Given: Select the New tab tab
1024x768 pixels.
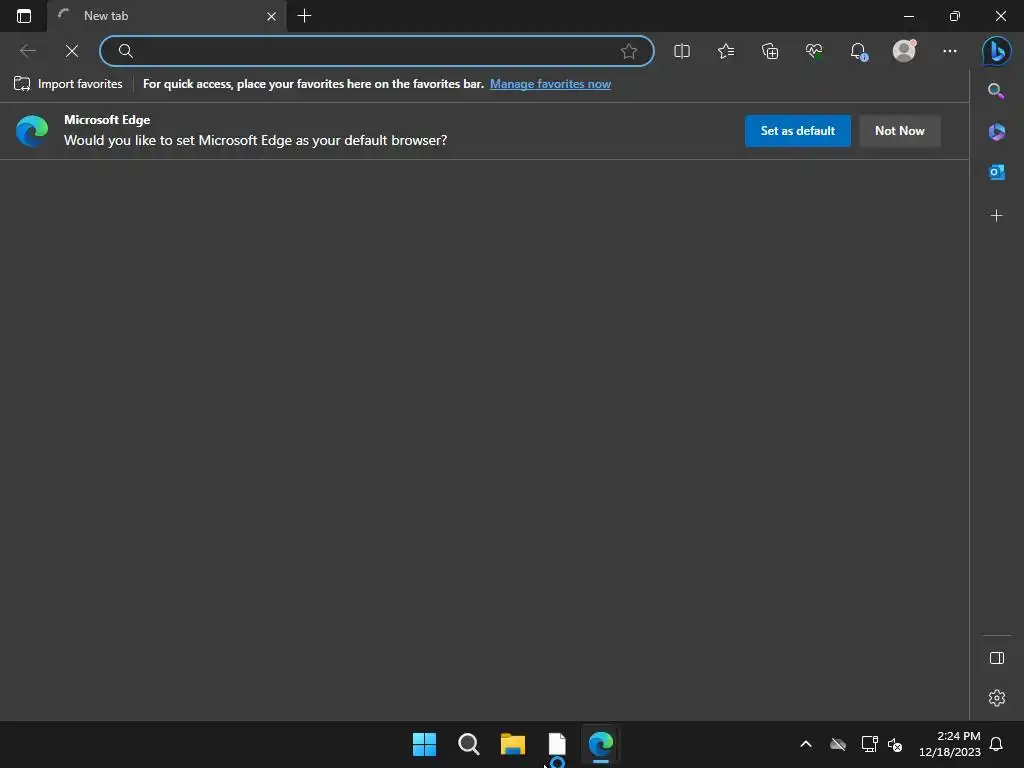Looking at the screenshot, I should (167, 16).
